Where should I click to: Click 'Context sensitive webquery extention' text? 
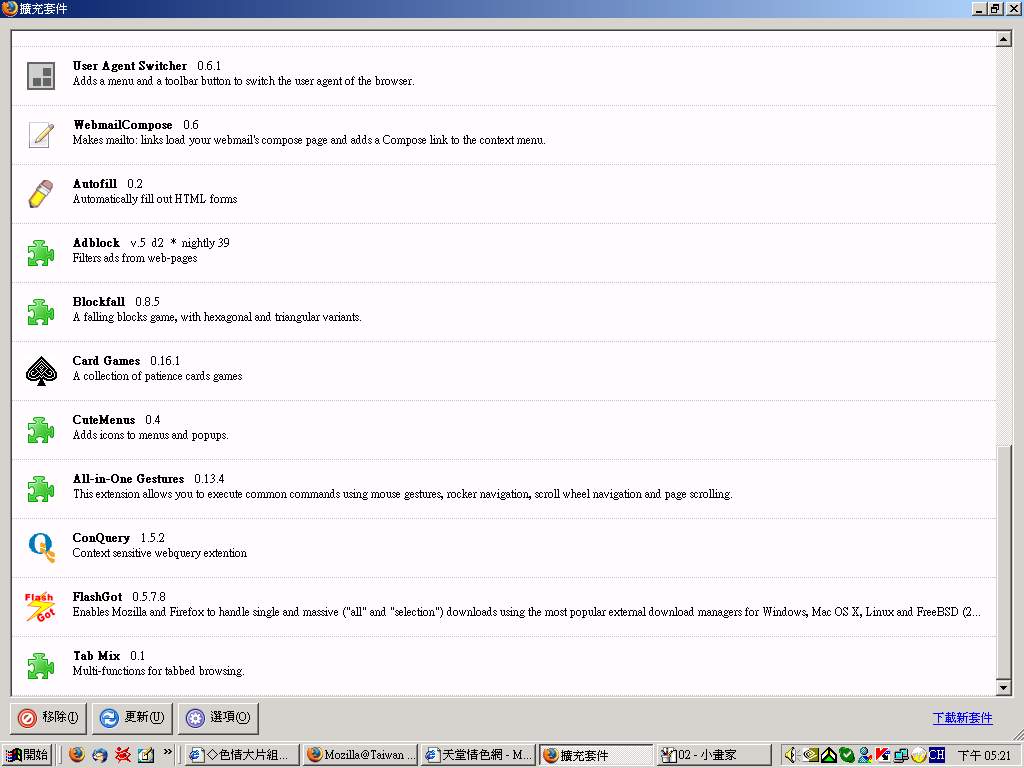[x=160, y=553]
